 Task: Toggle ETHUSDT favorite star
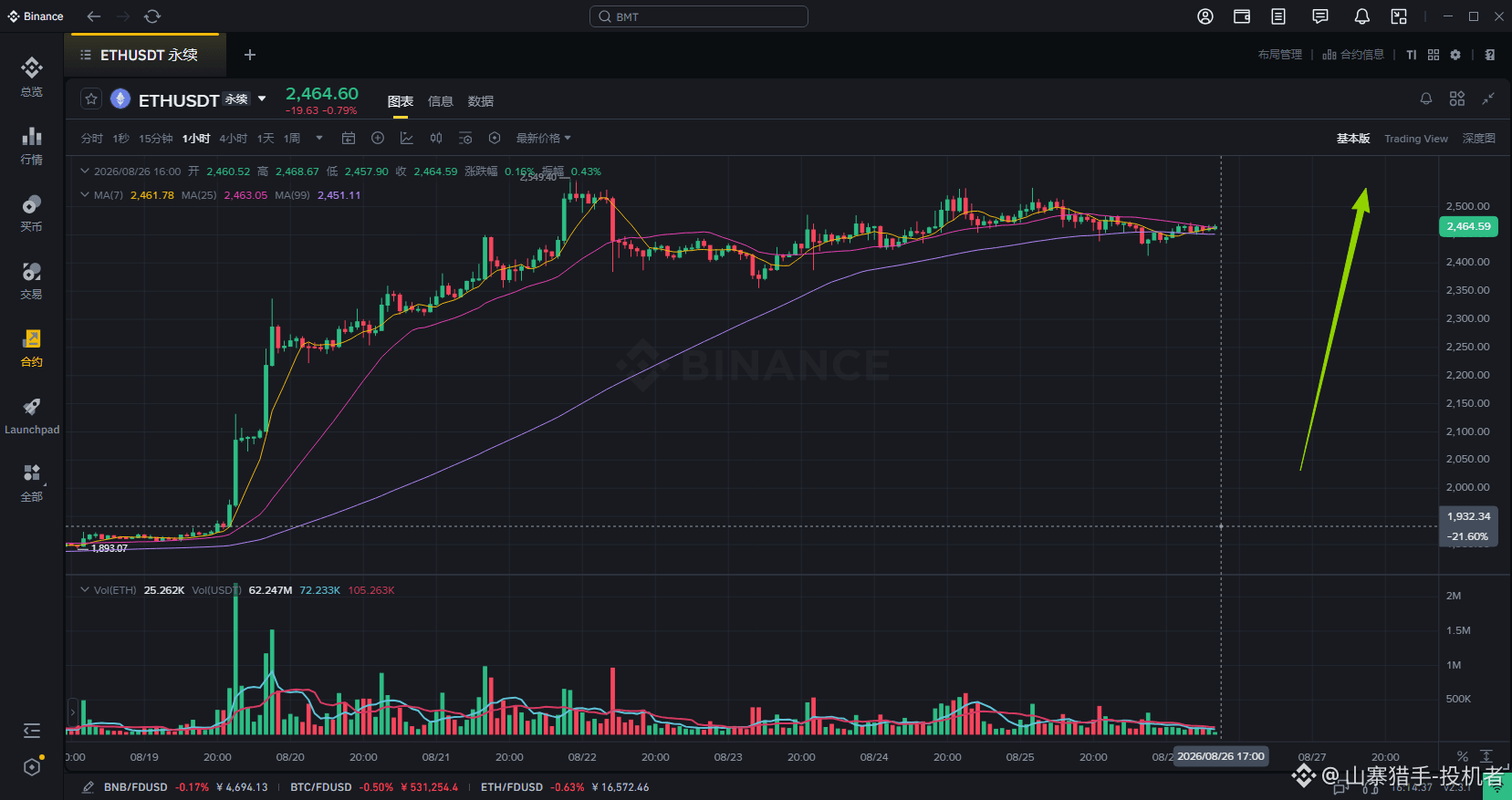tap(91, 99)
